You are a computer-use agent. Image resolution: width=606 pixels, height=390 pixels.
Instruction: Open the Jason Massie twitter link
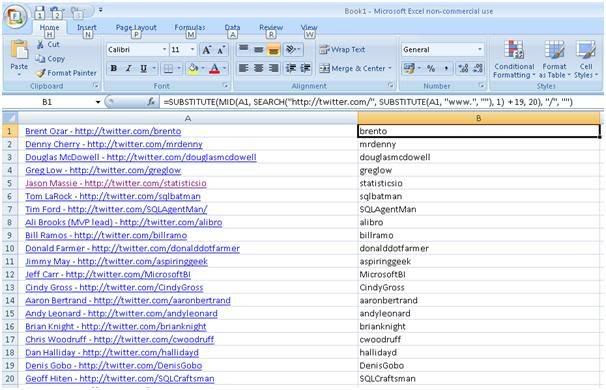pyautogui.click(x=116, y=183)
